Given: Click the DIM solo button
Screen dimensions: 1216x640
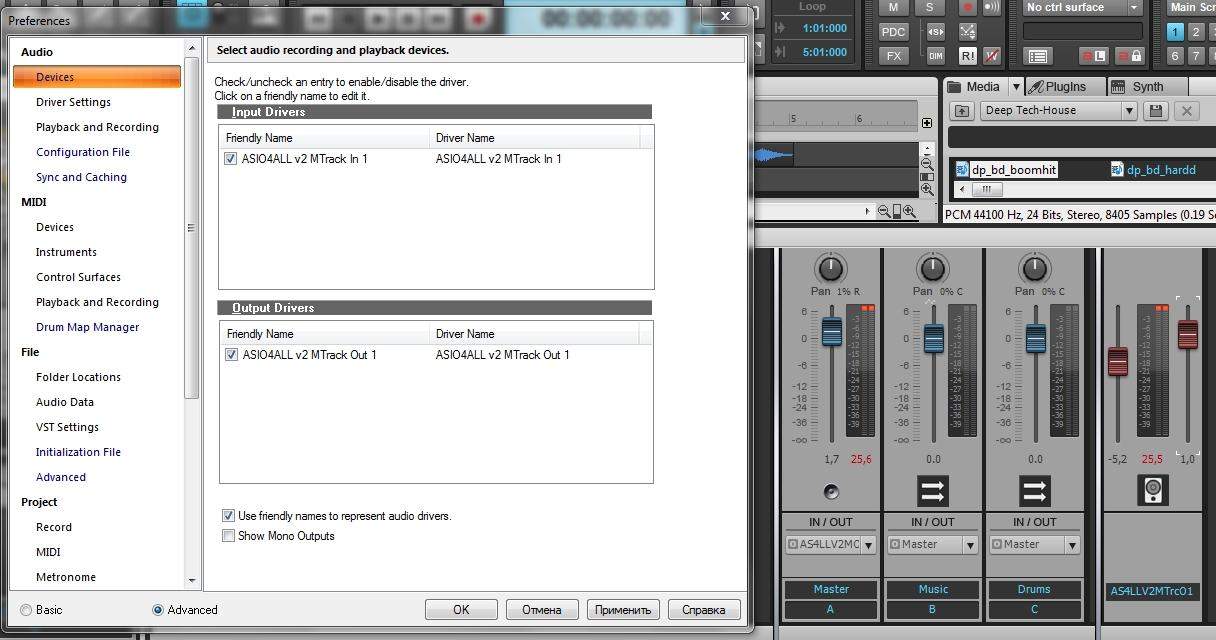Looking at the screenshot, I should 936,56.
